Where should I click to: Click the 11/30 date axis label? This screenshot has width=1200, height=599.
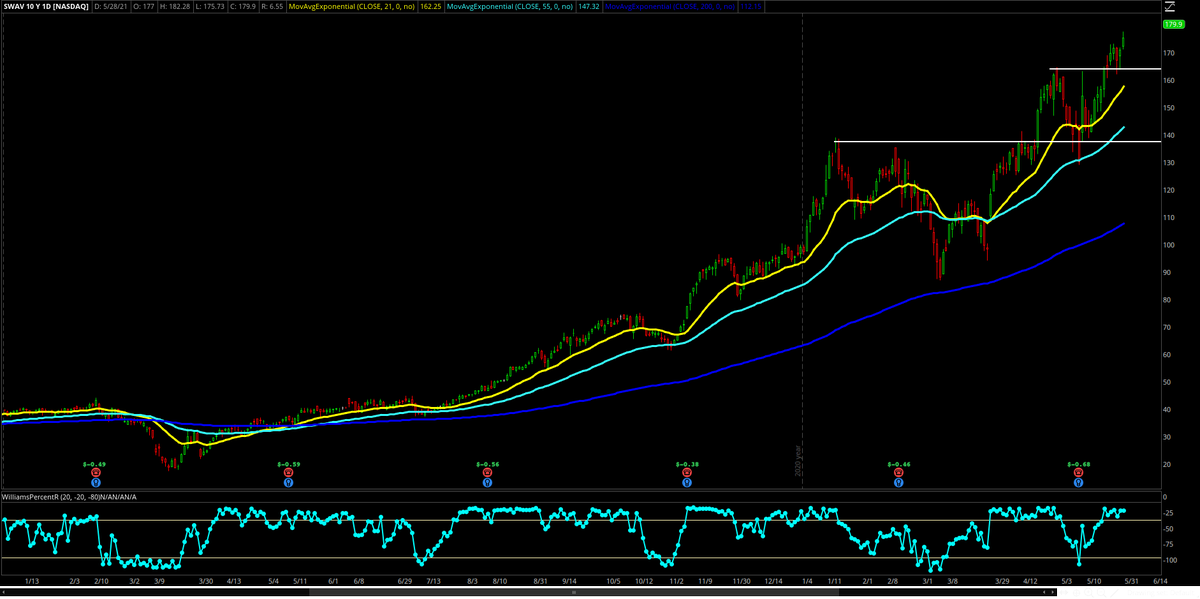click(x=741, y=580)
